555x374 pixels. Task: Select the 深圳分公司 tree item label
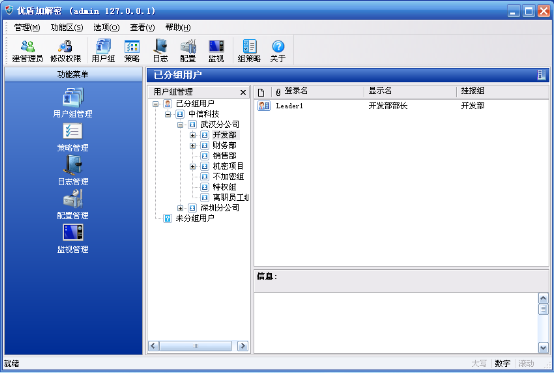(220, 208)
